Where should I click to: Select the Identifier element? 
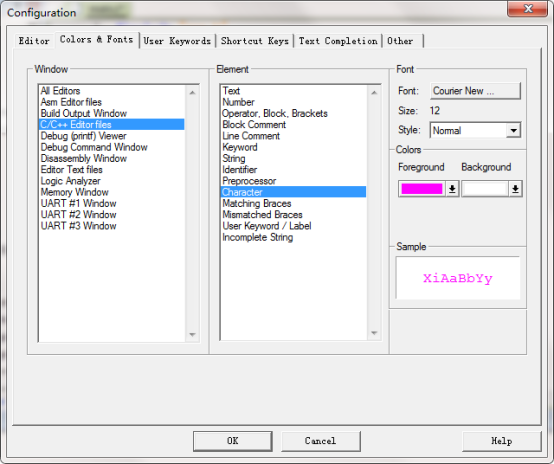[x=293, y=170]
